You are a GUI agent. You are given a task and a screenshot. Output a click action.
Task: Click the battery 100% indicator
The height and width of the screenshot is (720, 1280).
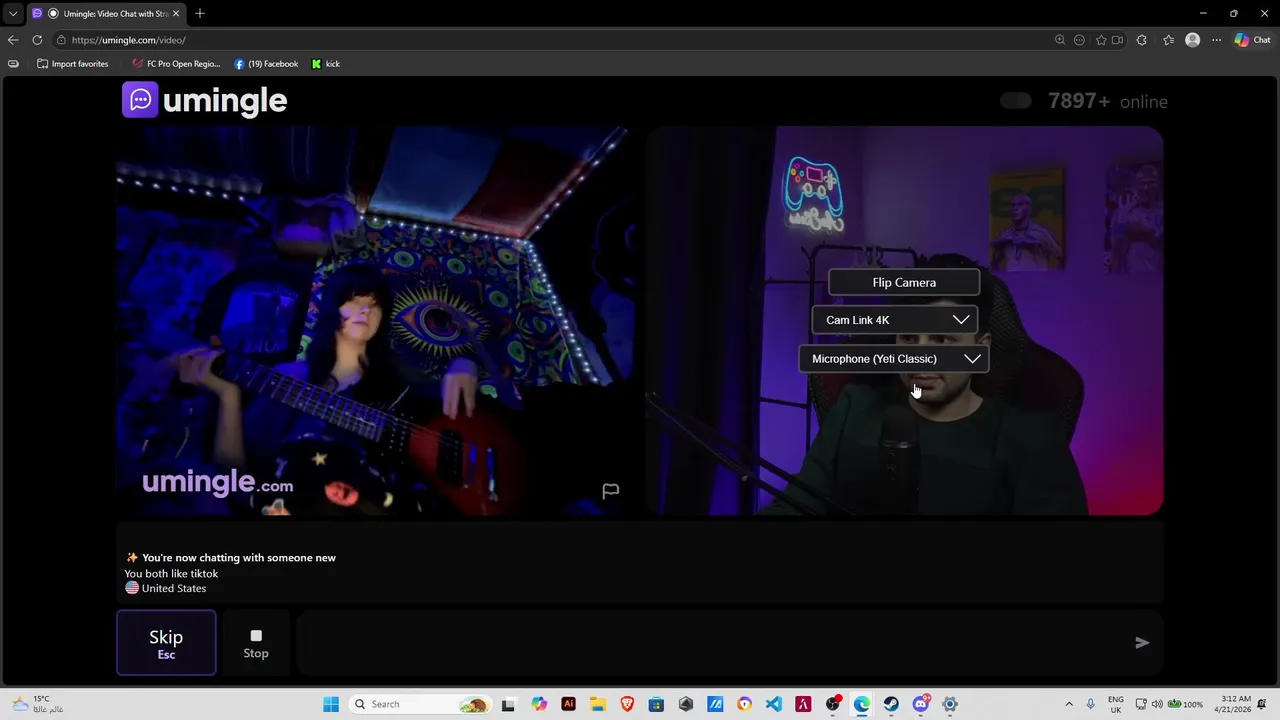1185,704
